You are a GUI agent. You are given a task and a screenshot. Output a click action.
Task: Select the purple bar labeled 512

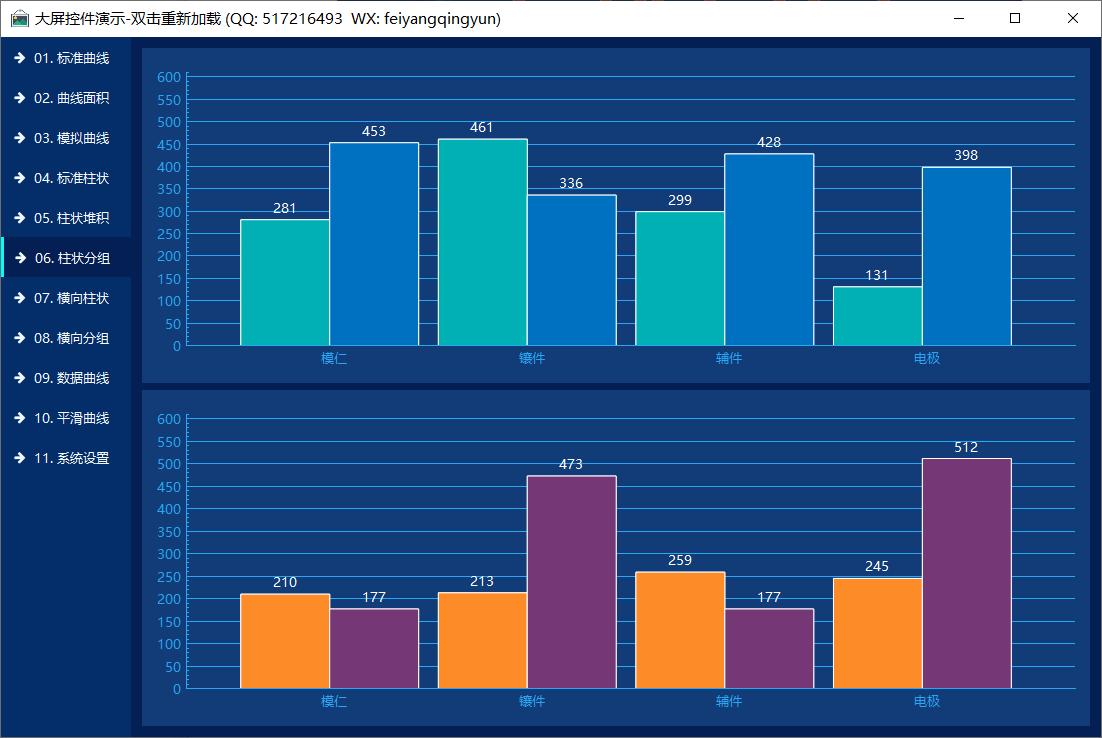pyautogui.click(x=966, y=573)
